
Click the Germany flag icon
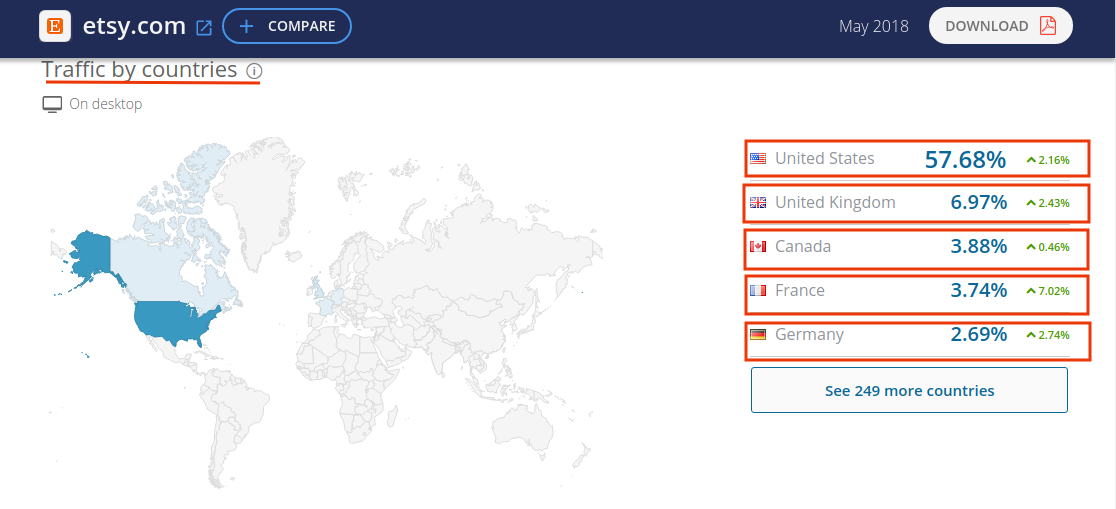point(758,335)
